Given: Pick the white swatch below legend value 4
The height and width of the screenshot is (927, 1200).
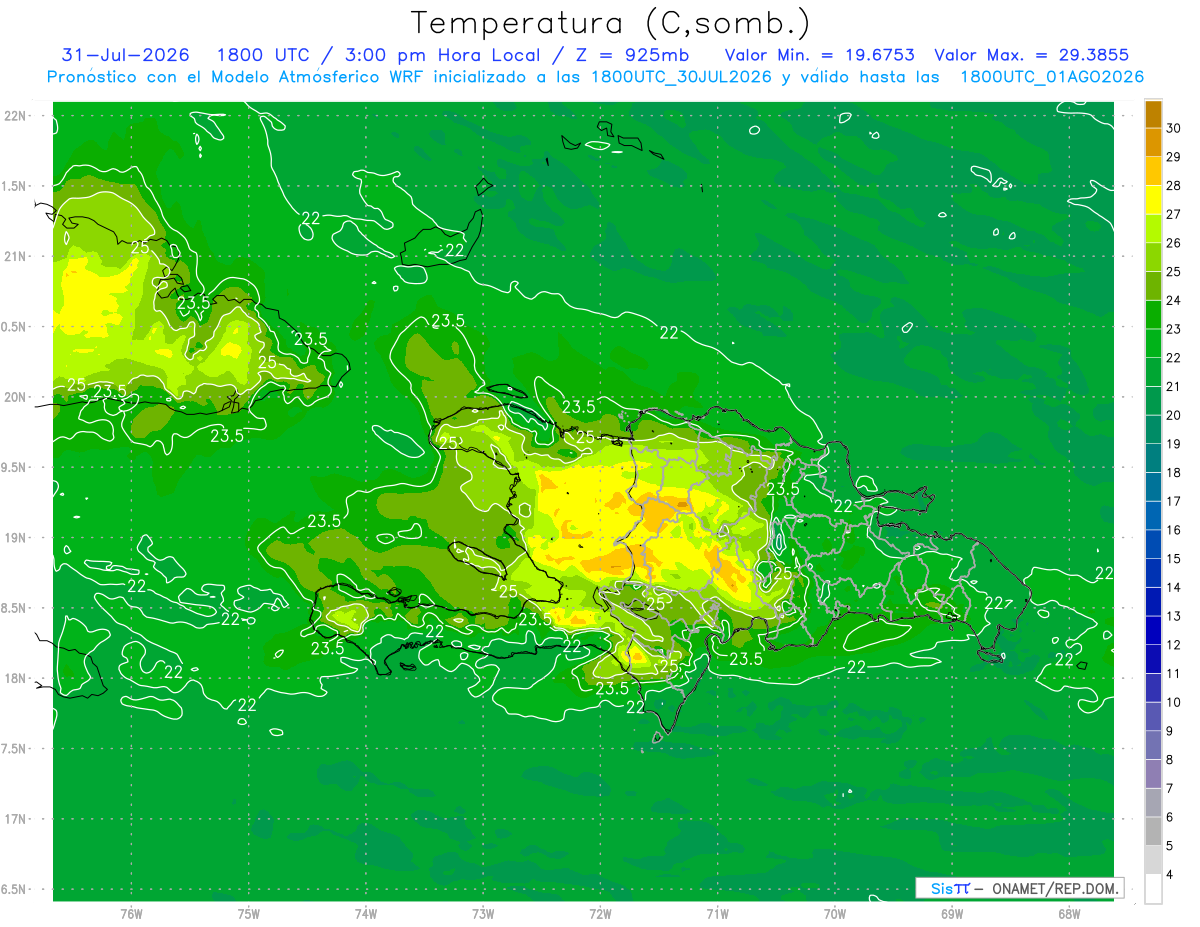Looking at the screenshot, I should [1153, 889].
